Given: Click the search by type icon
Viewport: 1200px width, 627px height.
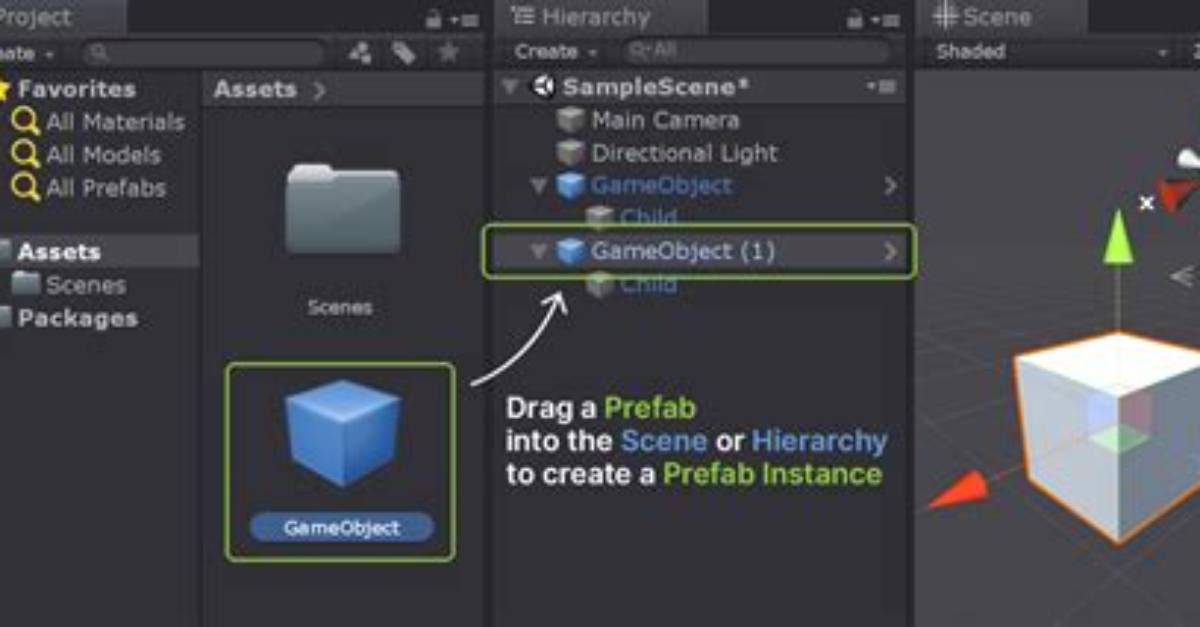Looking at the screenshot, I should click(x=360, y=52).
